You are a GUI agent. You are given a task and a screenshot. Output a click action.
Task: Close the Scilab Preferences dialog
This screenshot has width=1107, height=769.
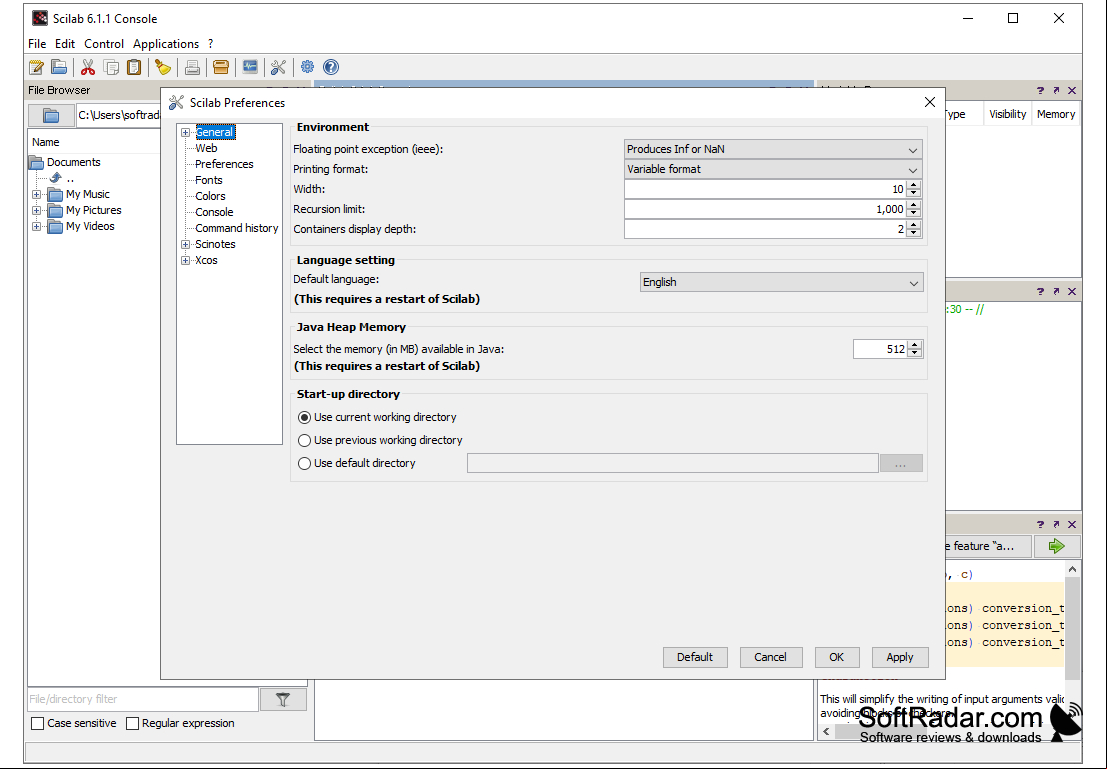click(930, 102)
